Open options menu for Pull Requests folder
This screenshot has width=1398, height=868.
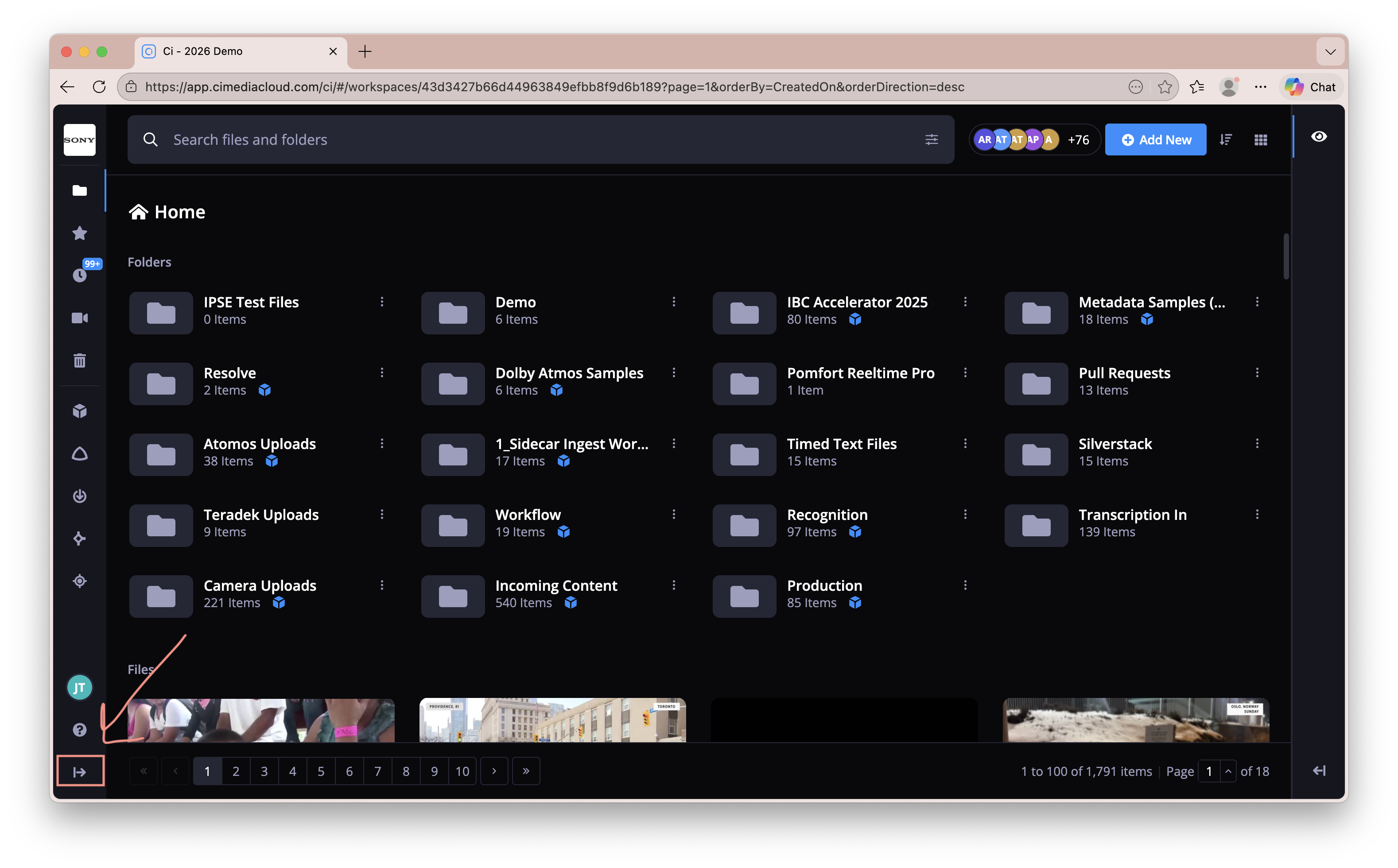pyautogui.click(x=1257, y=373)
